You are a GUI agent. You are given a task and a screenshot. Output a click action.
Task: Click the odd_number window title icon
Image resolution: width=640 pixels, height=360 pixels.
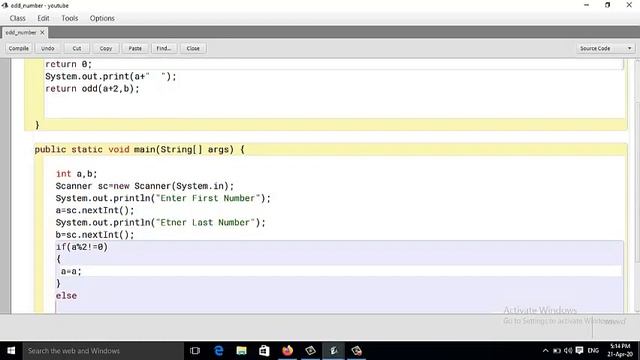pyautogui.click(x=5, y=5)
